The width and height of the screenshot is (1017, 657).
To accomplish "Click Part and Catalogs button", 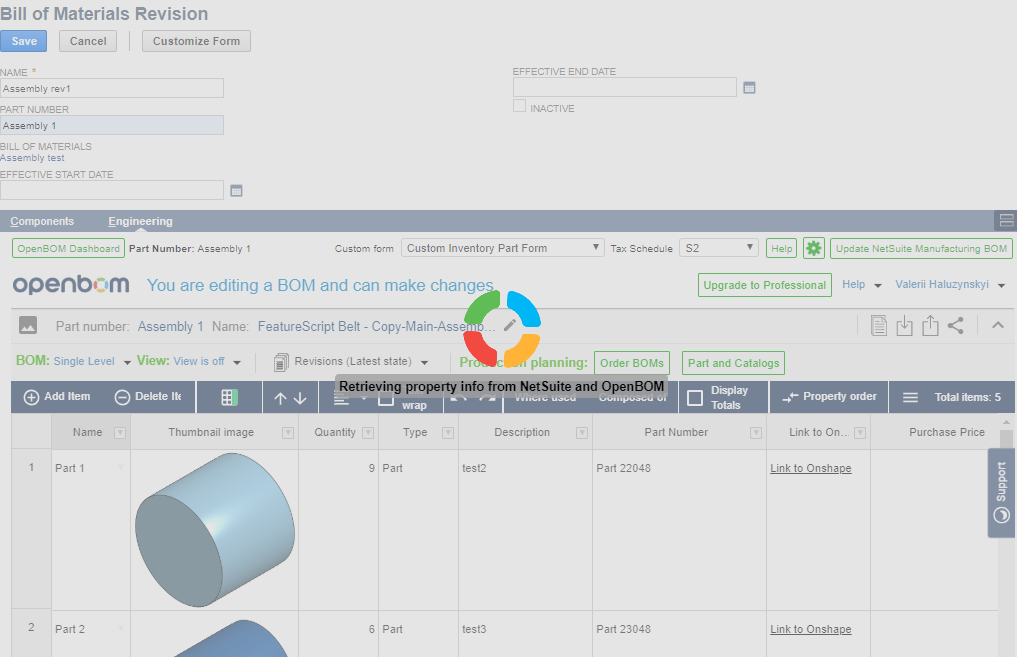I will point(734,363).
